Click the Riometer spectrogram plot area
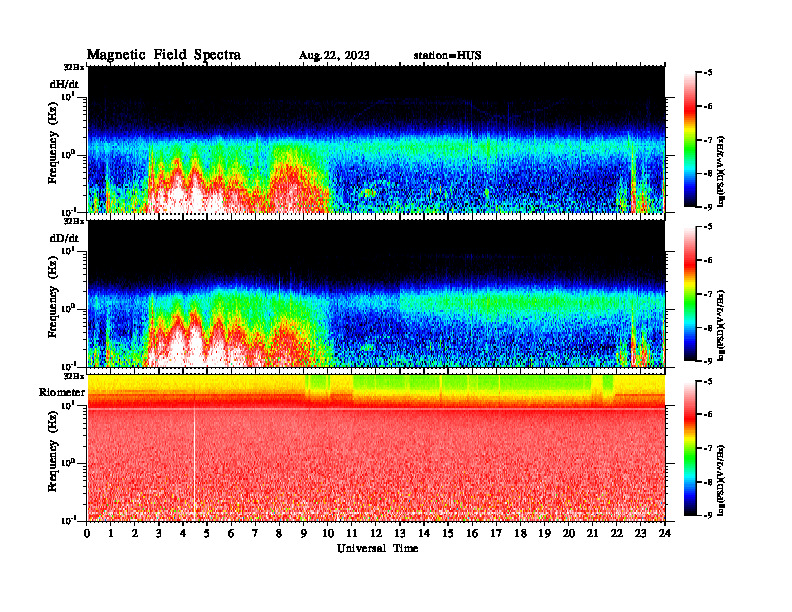Image resolution: width=792 pixels, height=612 pixels. tap(376, 448)
